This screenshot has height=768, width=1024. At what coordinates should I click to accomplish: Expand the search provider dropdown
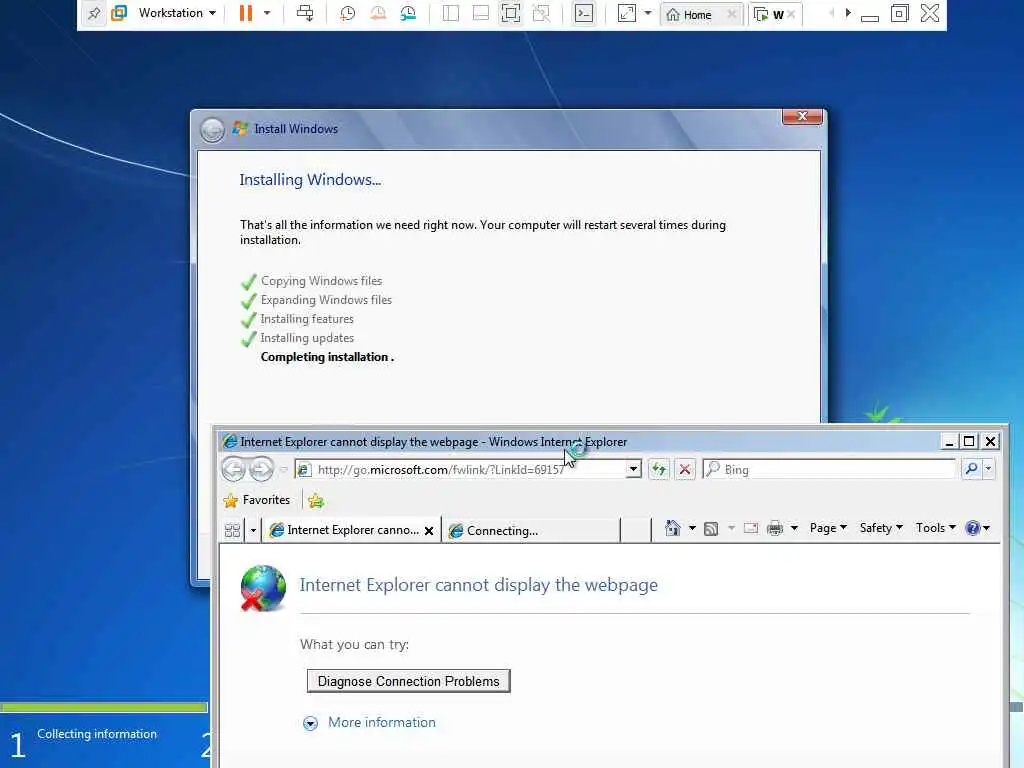(x=988, y=468)
